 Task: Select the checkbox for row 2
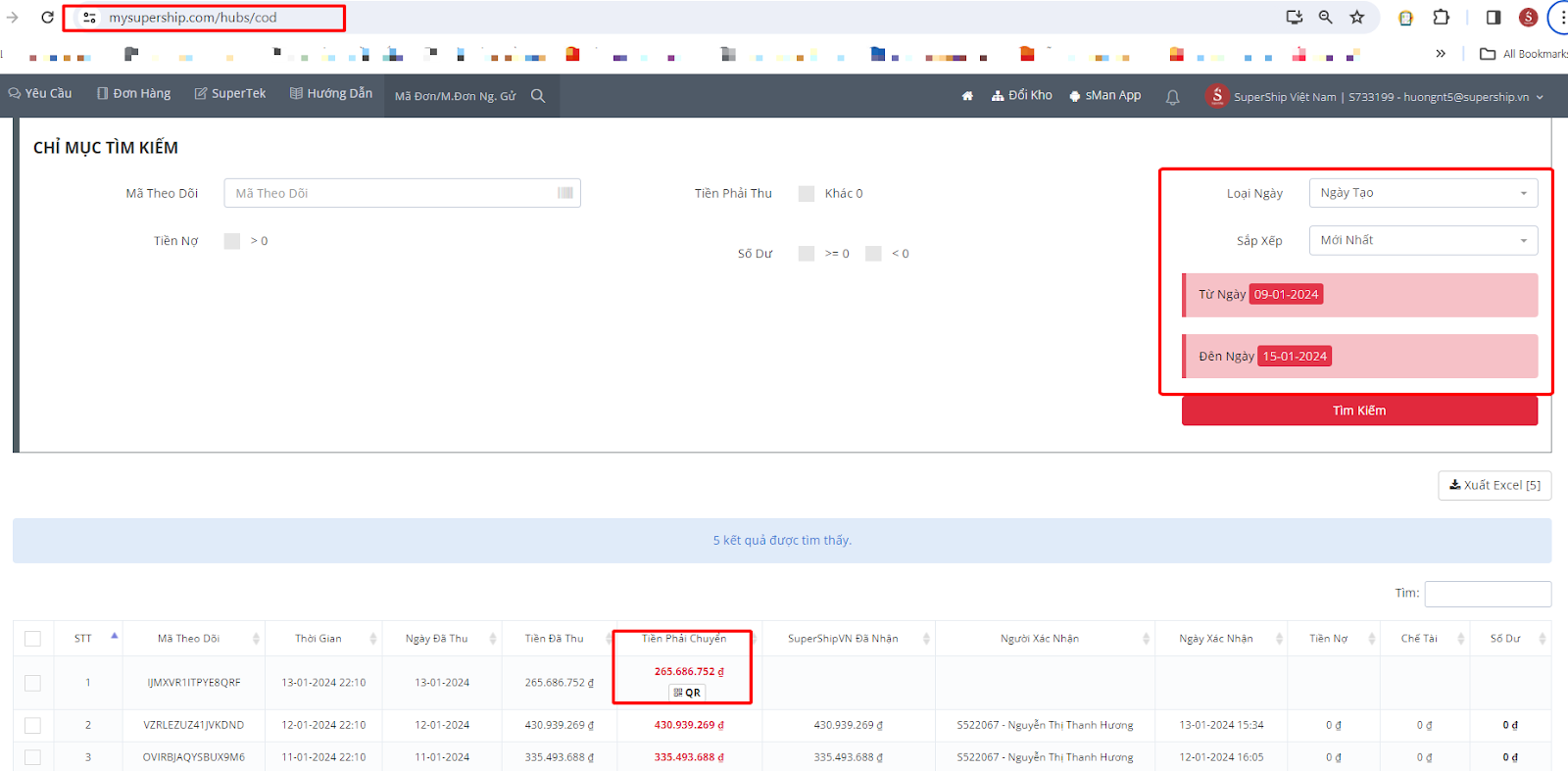point(32,726)
